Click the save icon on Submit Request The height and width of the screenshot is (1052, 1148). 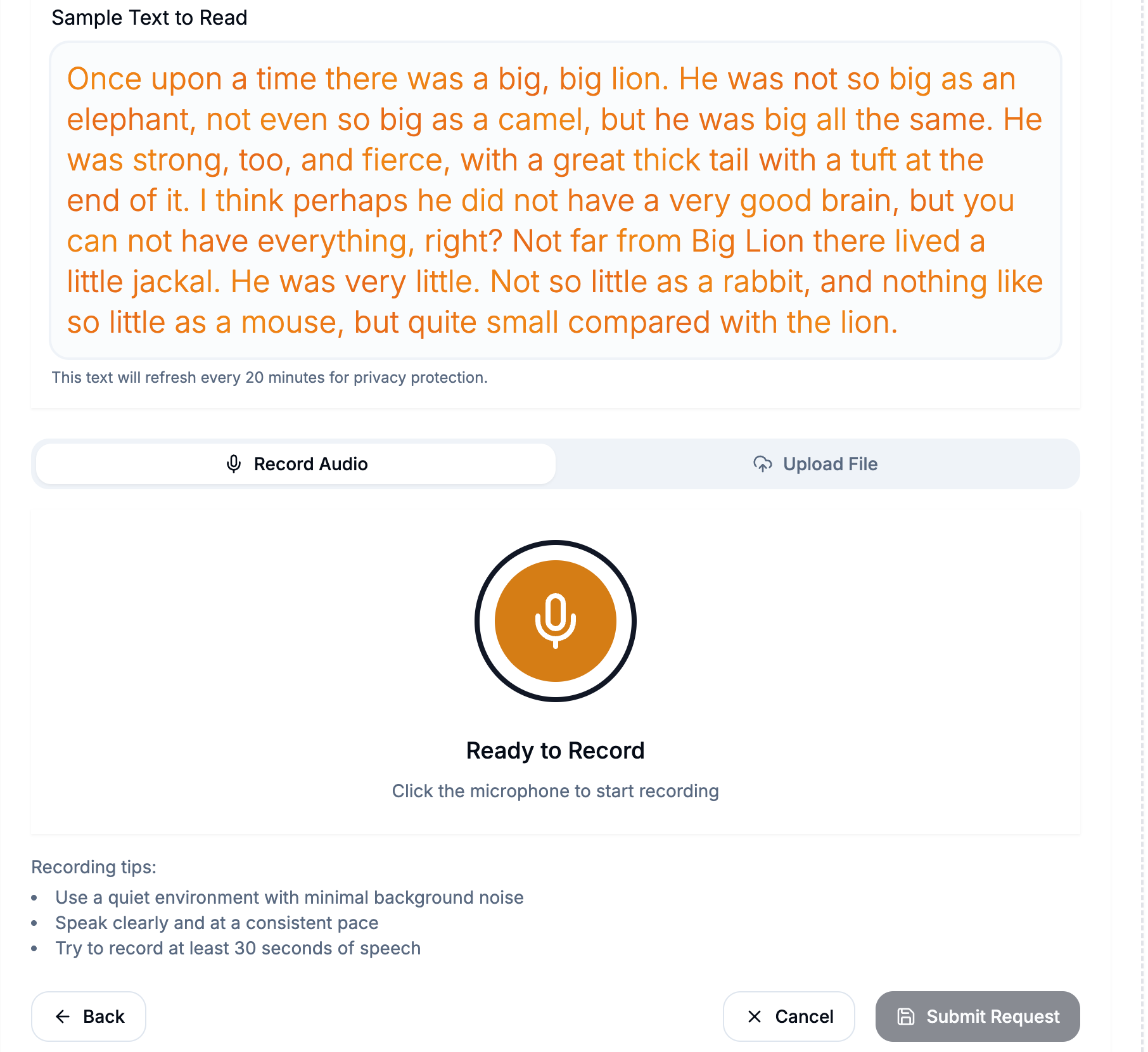pyautogui.click(x=906, y=1017)
